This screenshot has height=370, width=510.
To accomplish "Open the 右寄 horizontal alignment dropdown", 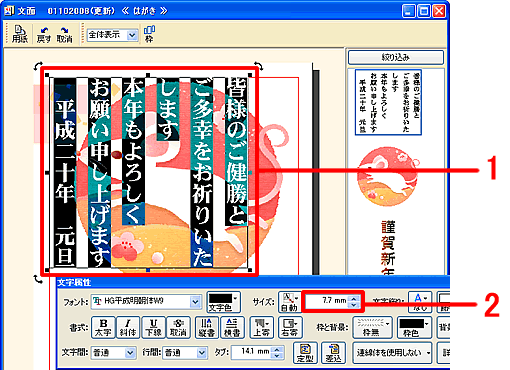I will pyautogui.click(x=290, y=328).
